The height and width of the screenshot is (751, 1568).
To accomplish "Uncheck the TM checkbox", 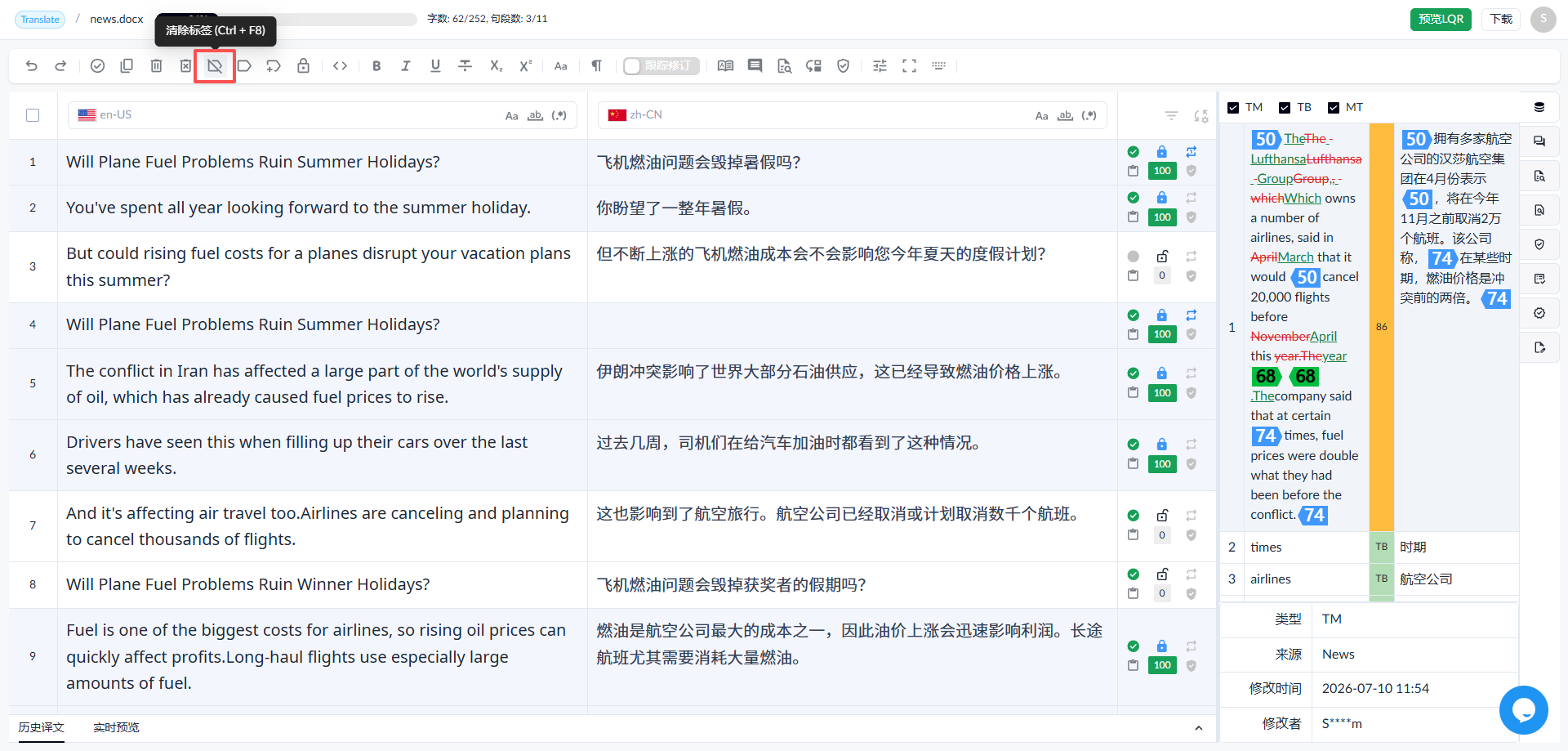I will [x=1233, y=108].
